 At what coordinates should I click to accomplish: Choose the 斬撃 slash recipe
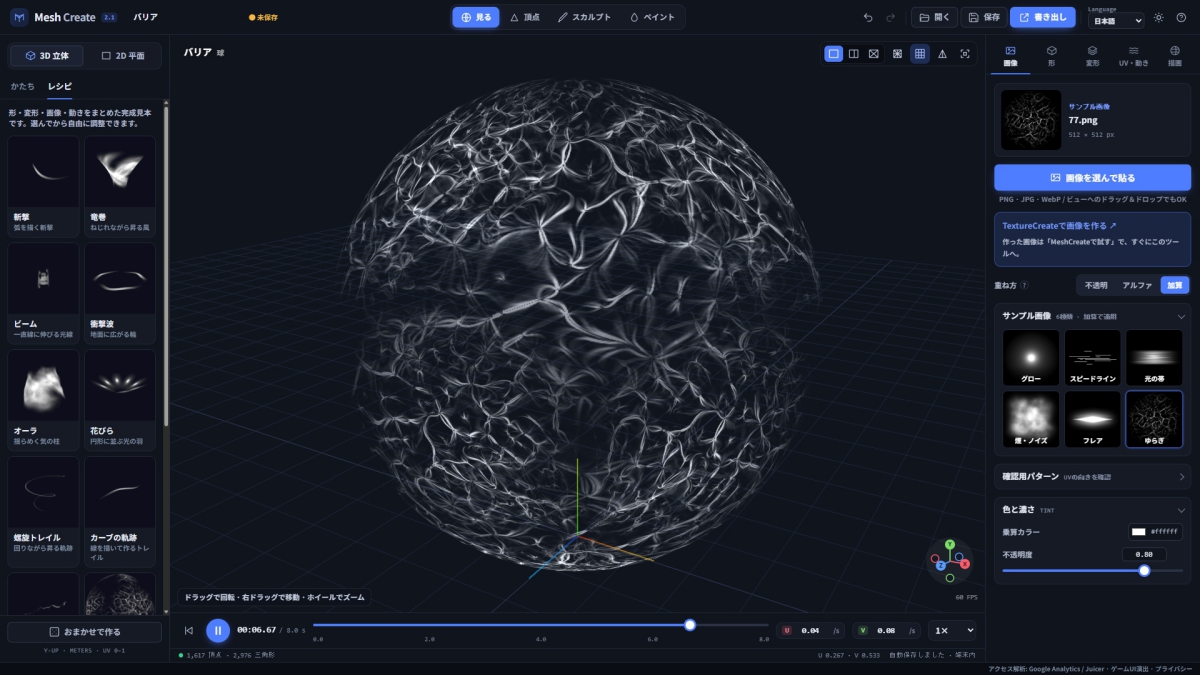coord(43,186)
